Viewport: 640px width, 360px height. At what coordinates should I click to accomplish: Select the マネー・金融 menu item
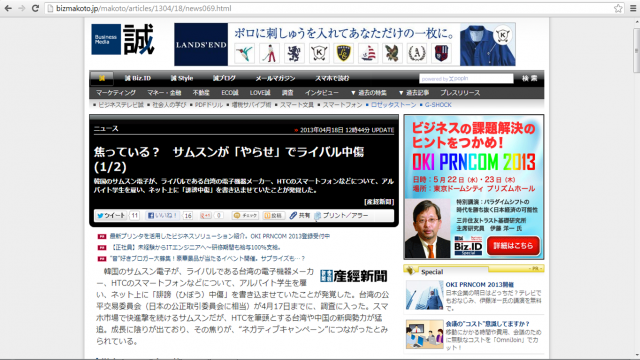point(164,93)
